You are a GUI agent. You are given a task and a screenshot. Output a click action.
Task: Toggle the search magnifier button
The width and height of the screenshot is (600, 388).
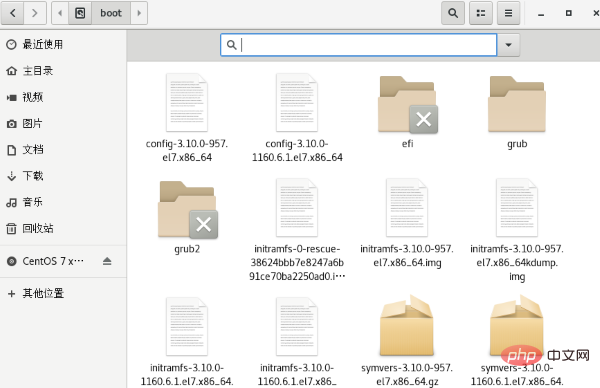[453, 13]
